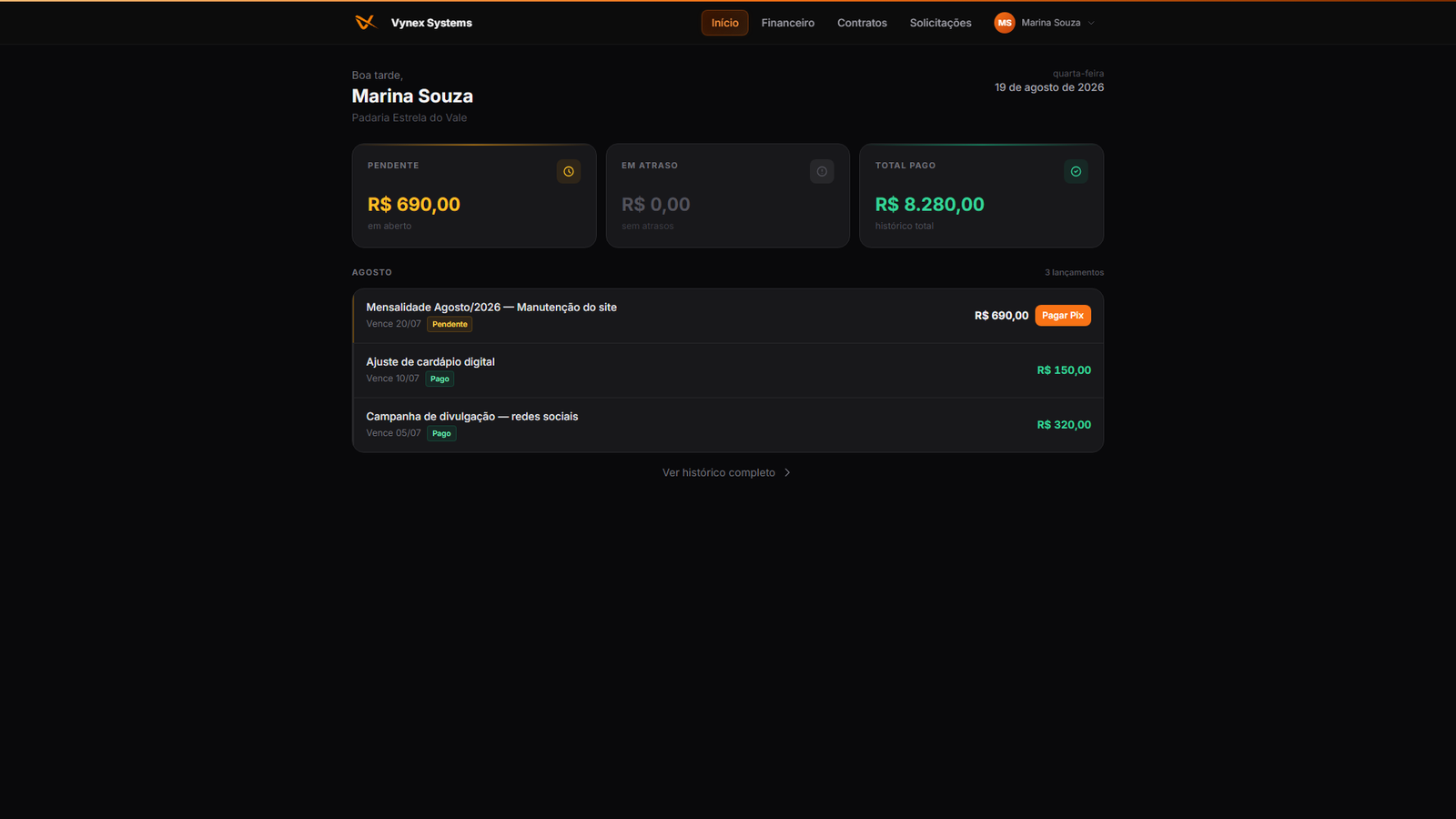This screenshot has width=1456, height=819.
Task: Click the sem atrasos caption
Action: pos(648,227)
